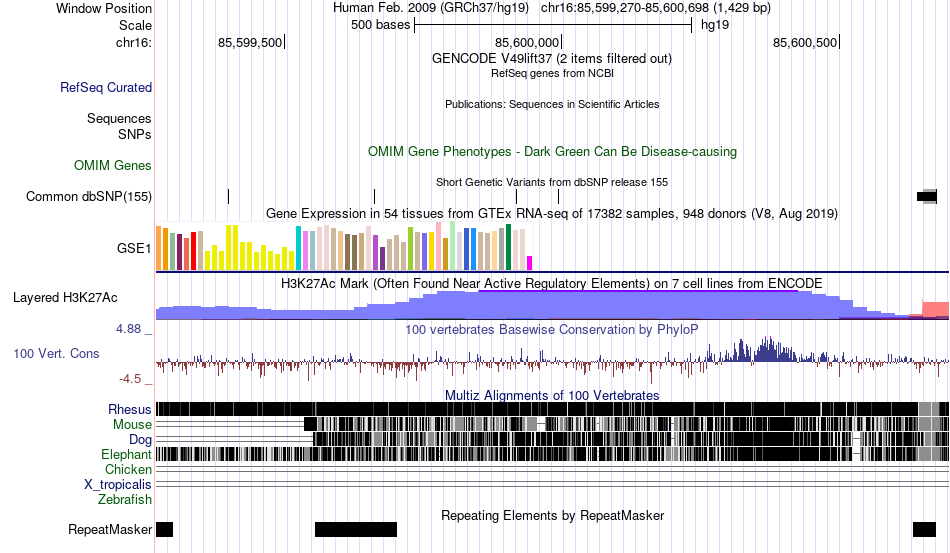Click the OMIM Gene Phenotypes title text
Image resolution: width=950 pixels, height=553 pixels.
click(552, 151)
